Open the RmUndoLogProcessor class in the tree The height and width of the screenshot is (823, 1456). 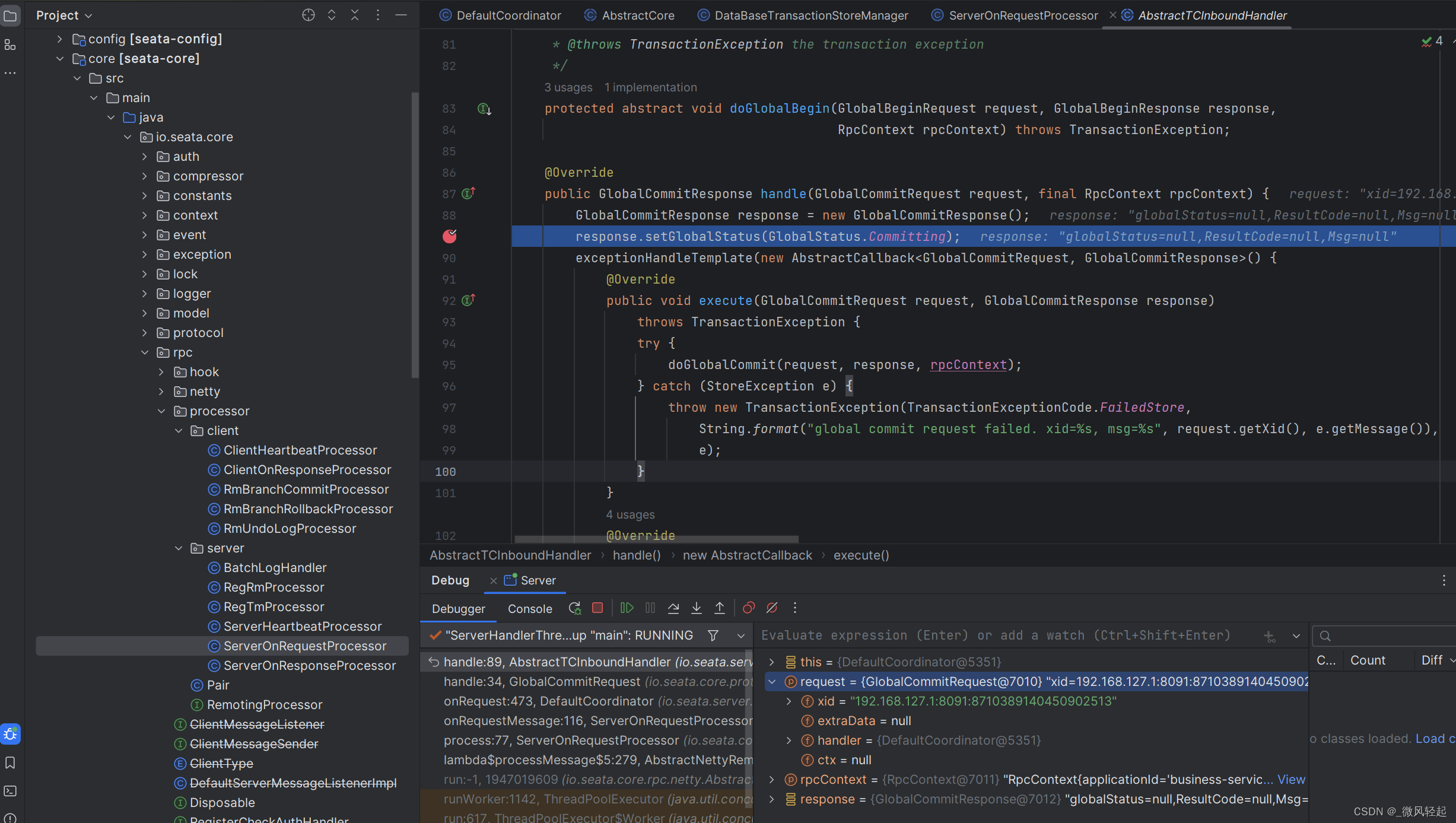coord(290,529)
